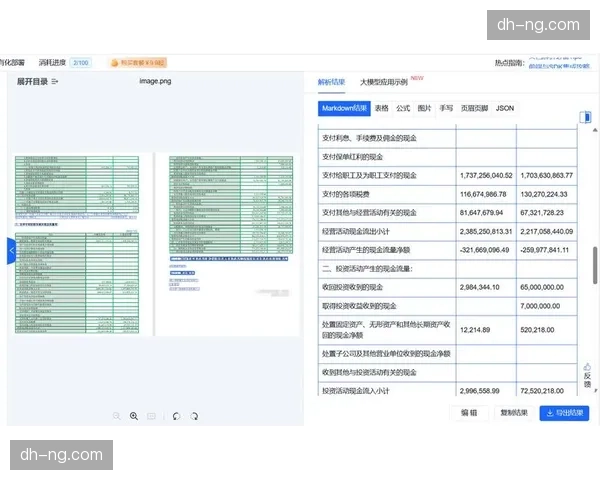
Task: Click the fit-to-page icon in viewer toolbar
Action: point(152,416)
